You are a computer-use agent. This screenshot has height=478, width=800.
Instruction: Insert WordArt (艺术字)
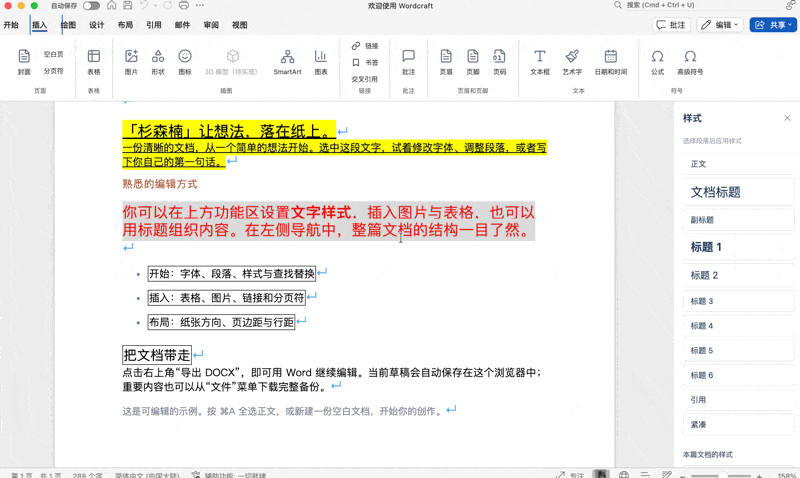(572, 62)
